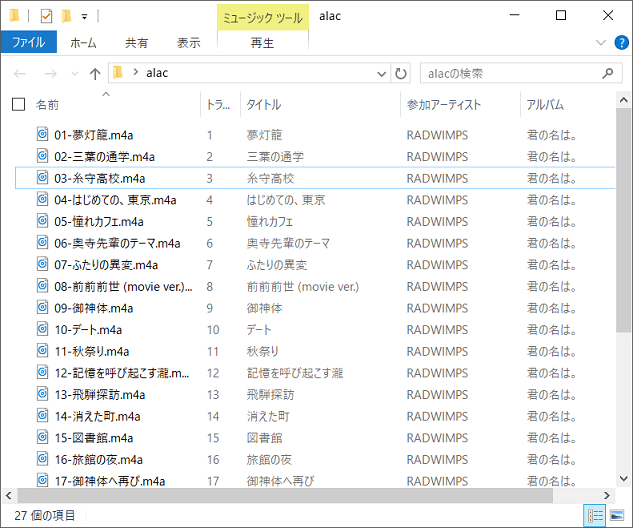Screen dimensions: 633x528
Task: Click the icon of 12-記憶を呼び起こす瀧 file
Action: tap(42, 372)
